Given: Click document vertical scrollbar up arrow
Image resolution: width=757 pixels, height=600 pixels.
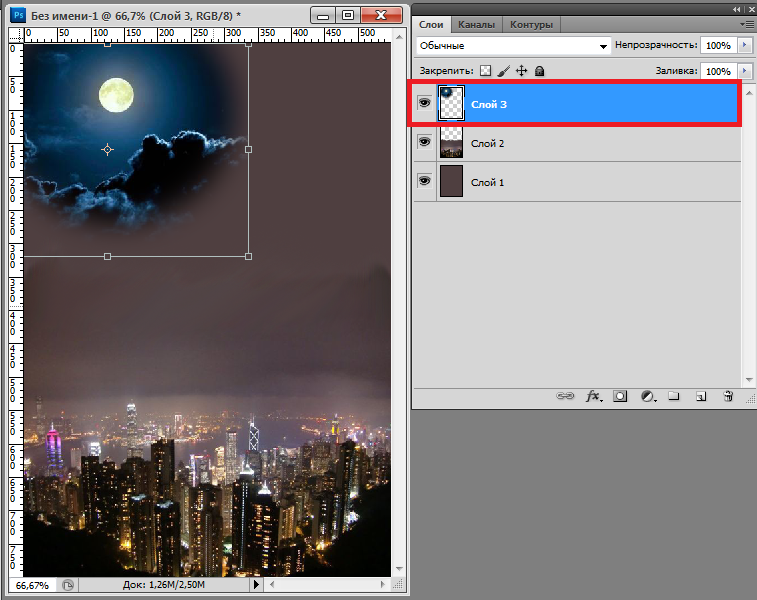Looking at the screenshot, I should 399,37.
